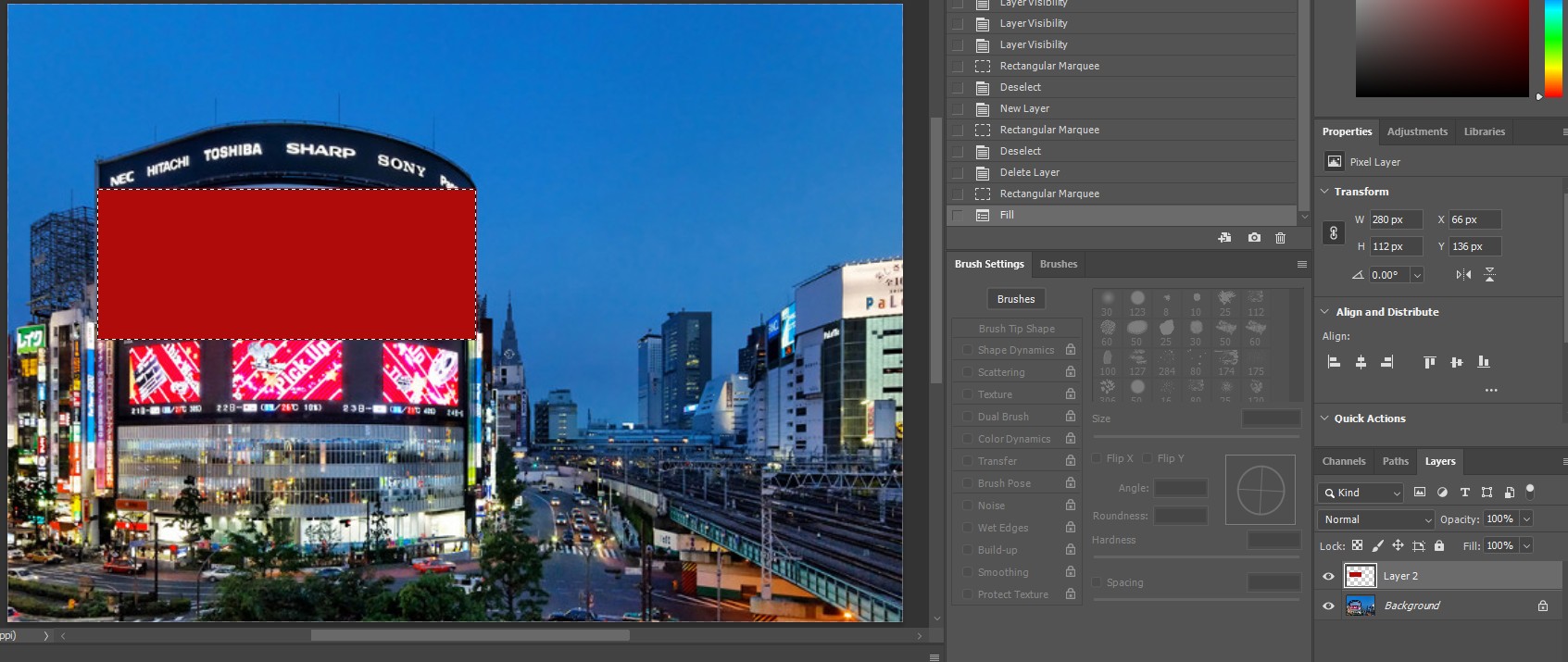Align horizontal centers in Properties panel

tap(1361, 362)
